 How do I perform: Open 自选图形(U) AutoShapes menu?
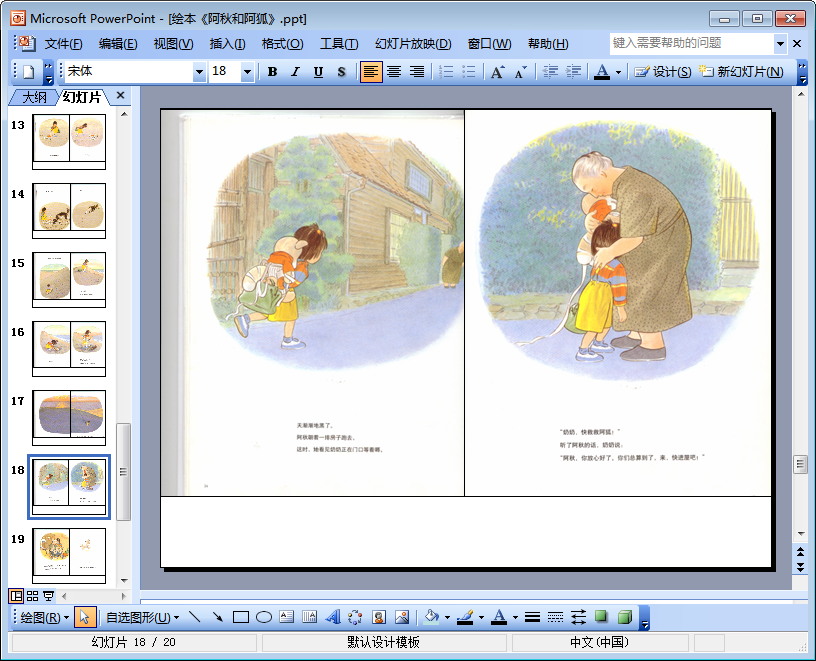point(143,618)
